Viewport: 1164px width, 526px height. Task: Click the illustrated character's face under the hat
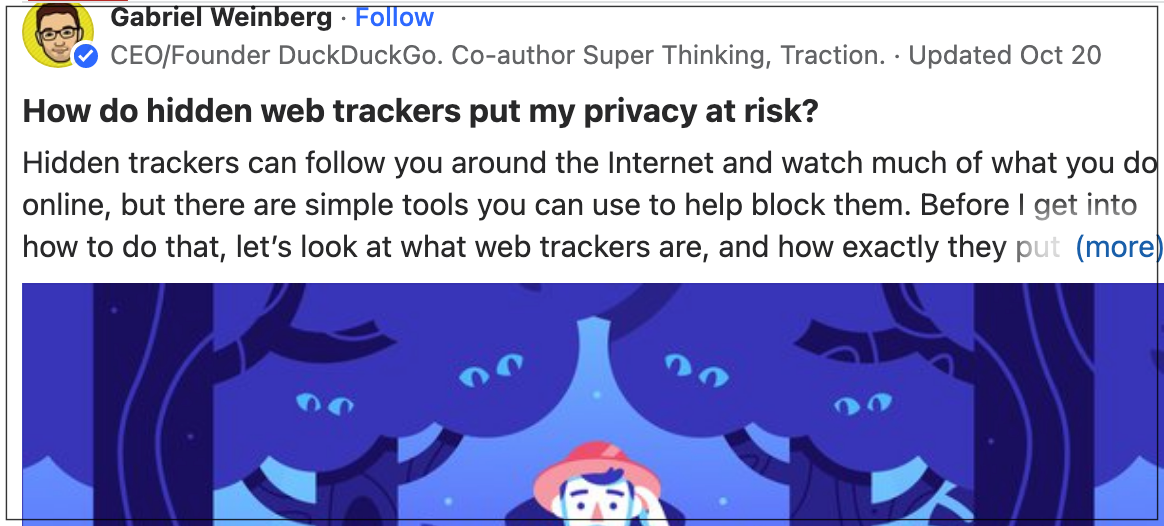pyautogui.click(x=592, y=508)
